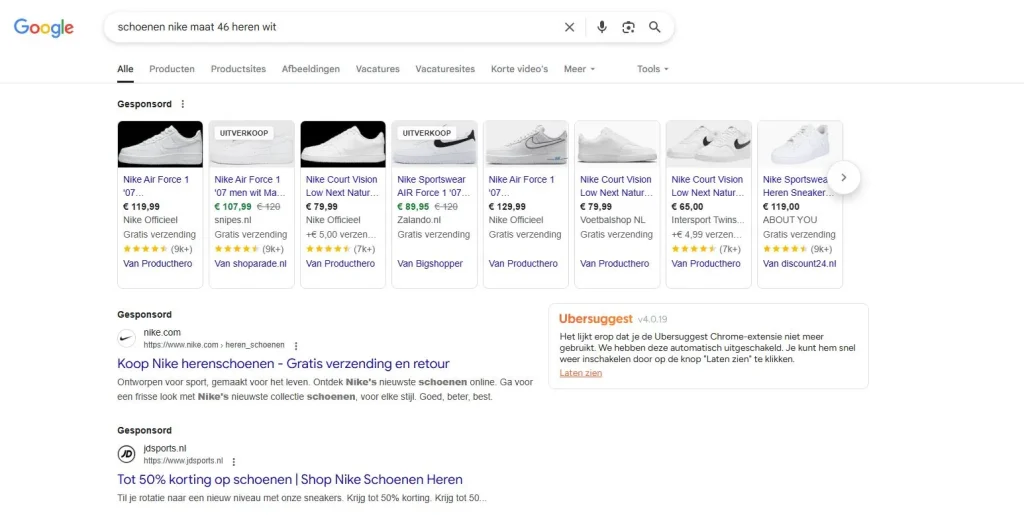Open Google Lens image search icon
Image resolution: width=1024 pixels, height=515 pixels.
(x=628, y=27)
